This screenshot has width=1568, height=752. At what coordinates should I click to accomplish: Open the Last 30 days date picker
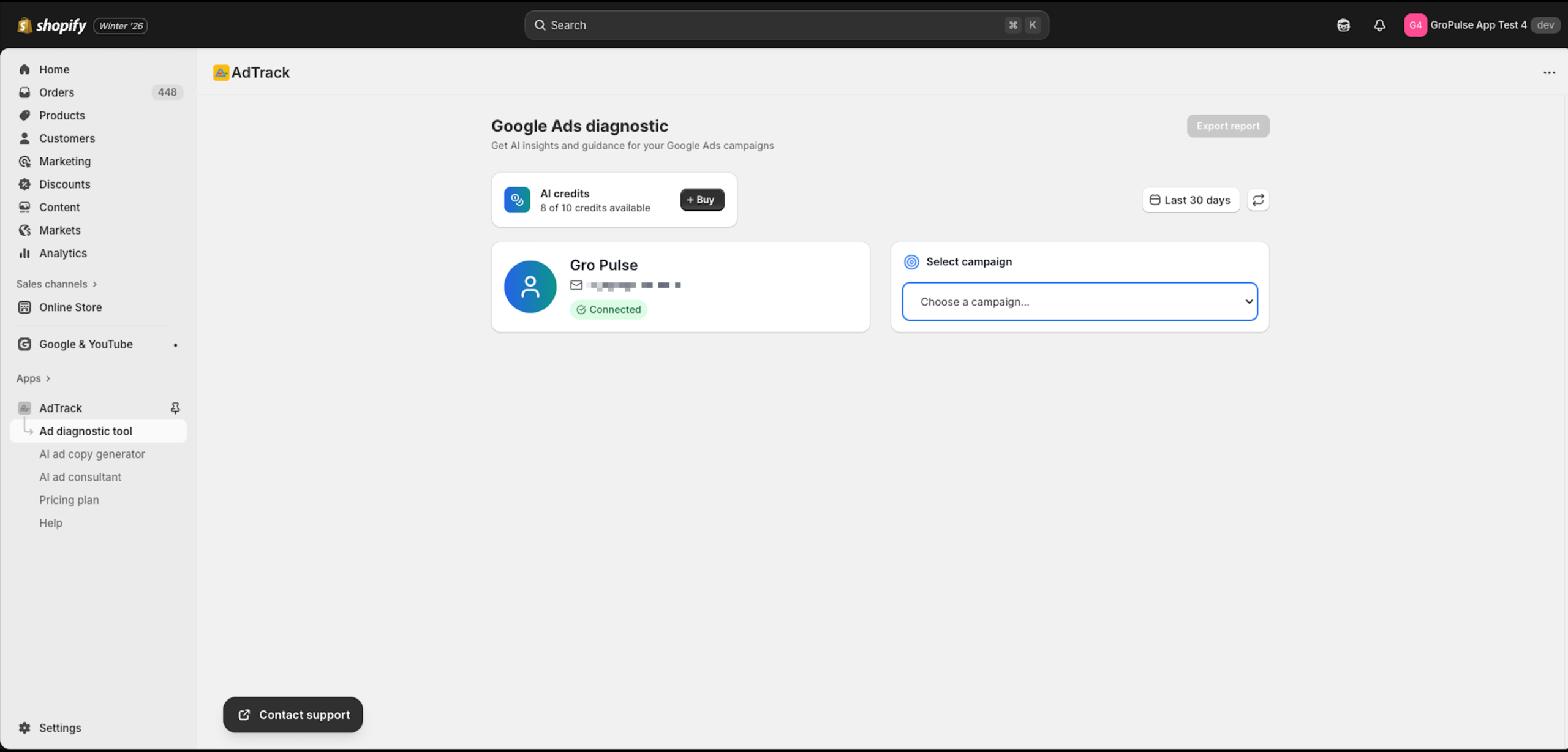pos(1190,200)
